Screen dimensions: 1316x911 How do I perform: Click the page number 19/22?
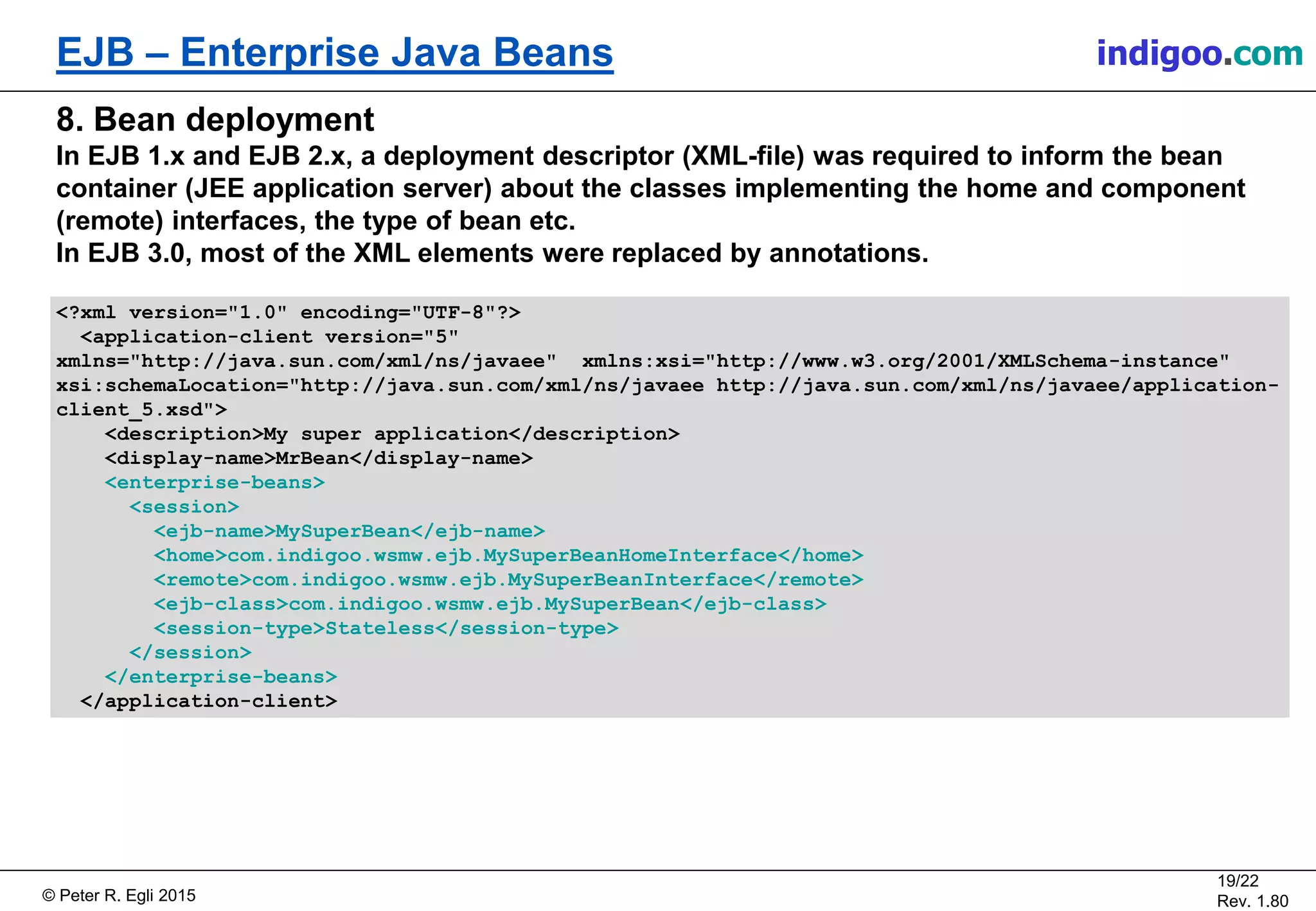click(1238, 881)
